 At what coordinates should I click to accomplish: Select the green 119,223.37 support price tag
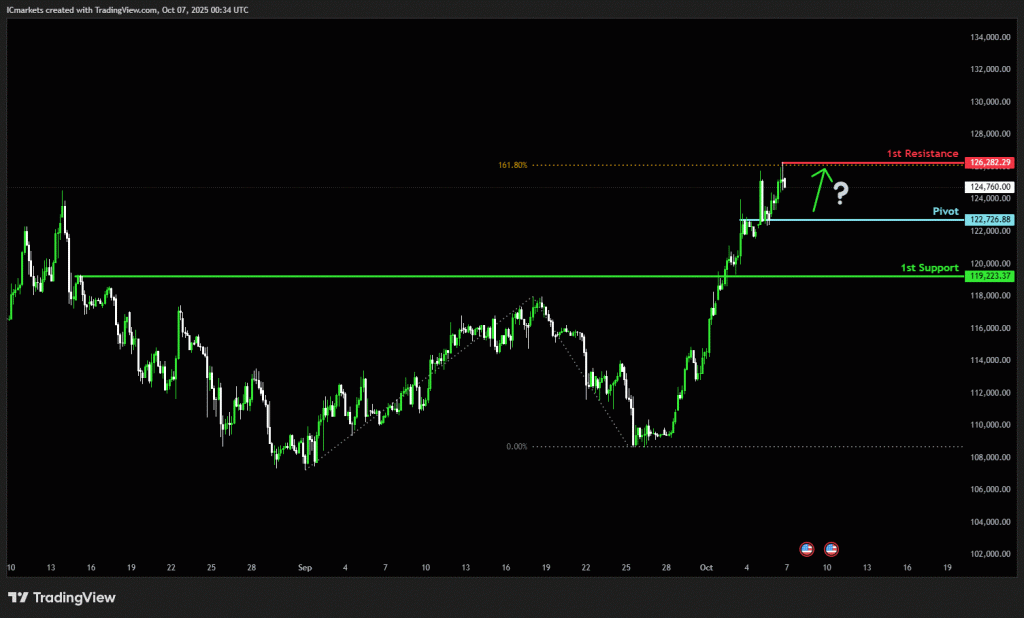tap(990, 275)
